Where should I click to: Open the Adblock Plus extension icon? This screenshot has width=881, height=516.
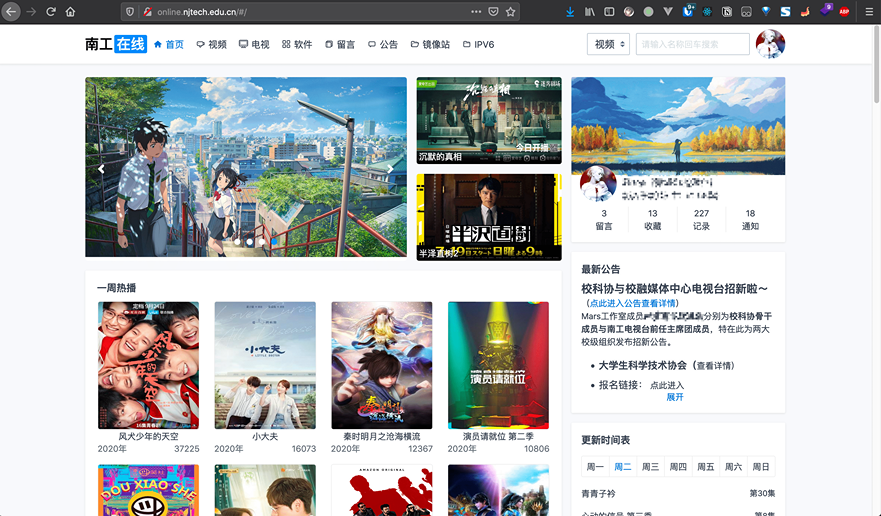(x=844, y=12)
